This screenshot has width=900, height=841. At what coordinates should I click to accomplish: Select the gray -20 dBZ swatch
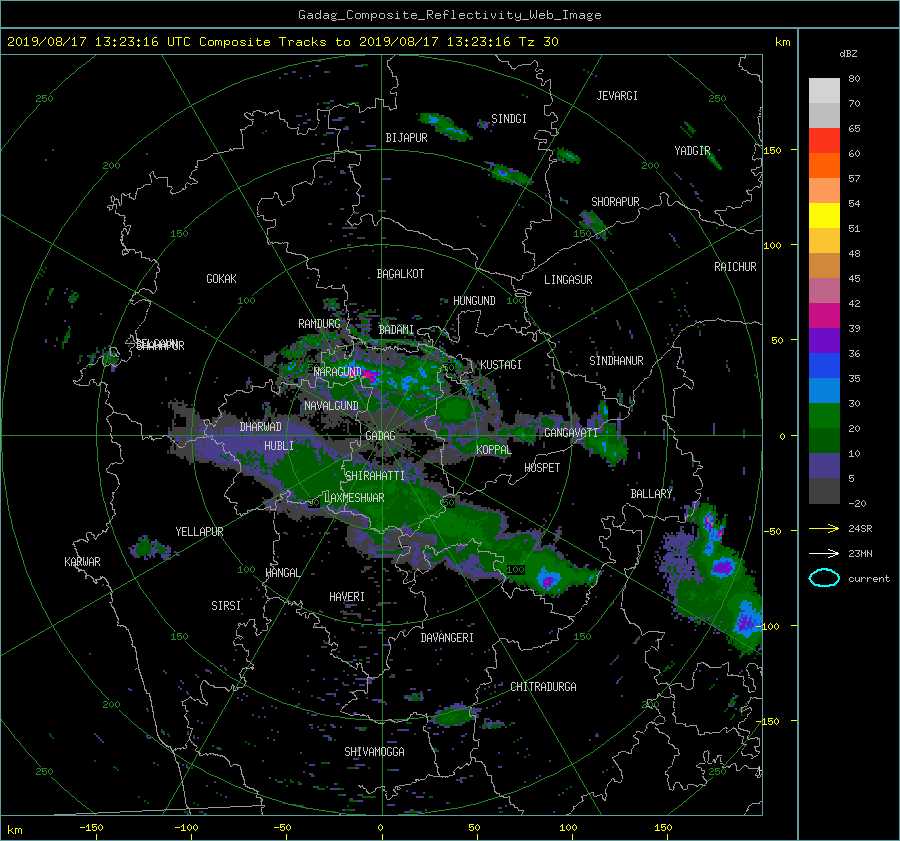824,491
